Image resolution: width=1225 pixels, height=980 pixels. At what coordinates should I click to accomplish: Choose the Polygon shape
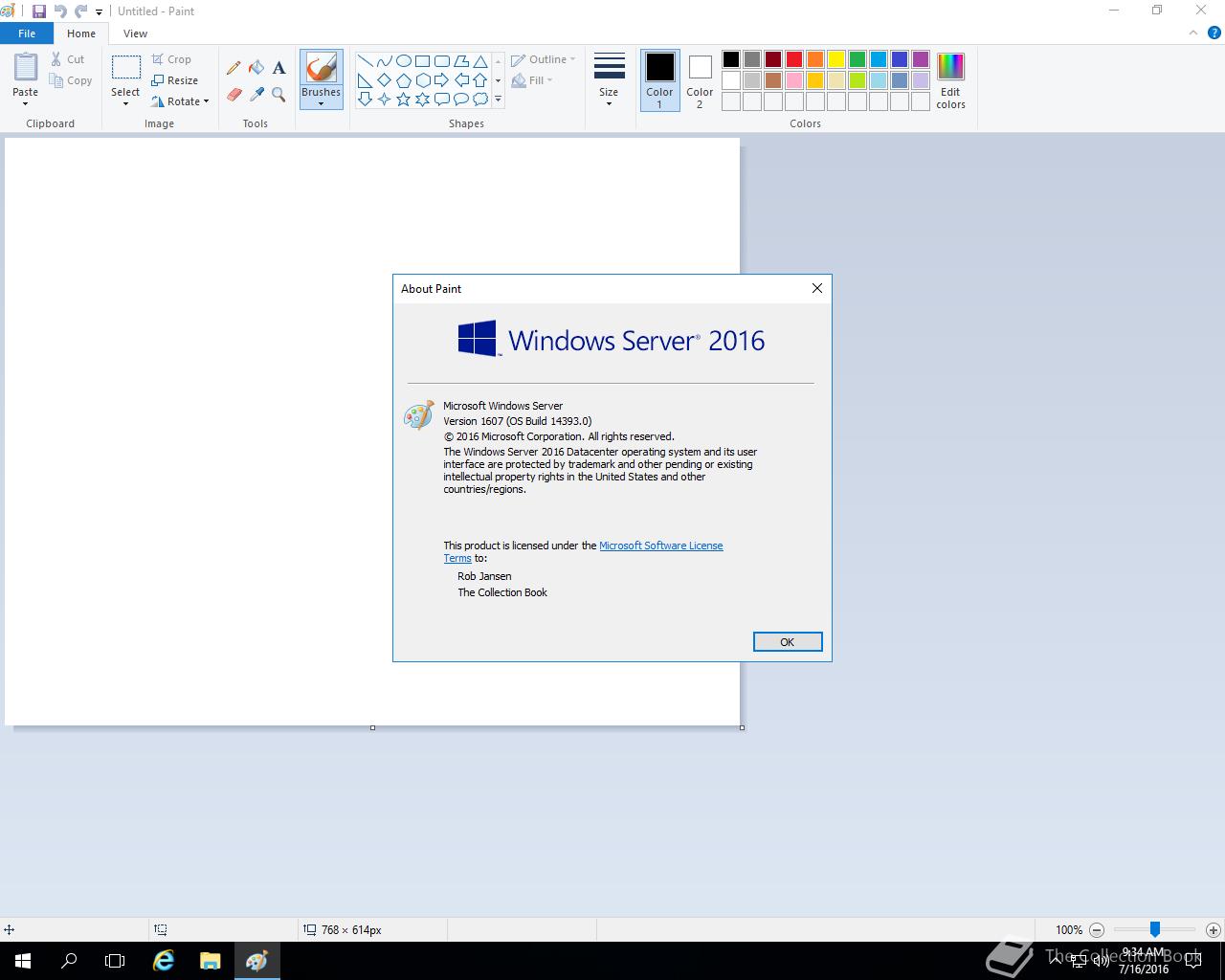460,61
